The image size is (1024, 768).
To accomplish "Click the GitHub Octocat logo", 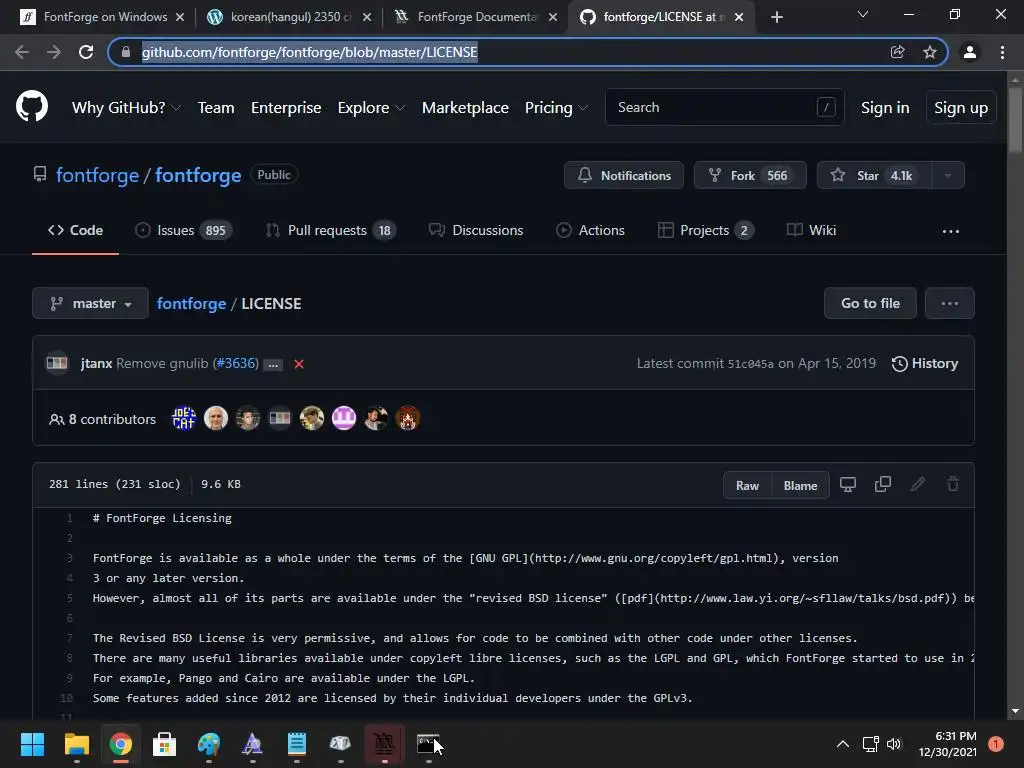I will [31, 106].
